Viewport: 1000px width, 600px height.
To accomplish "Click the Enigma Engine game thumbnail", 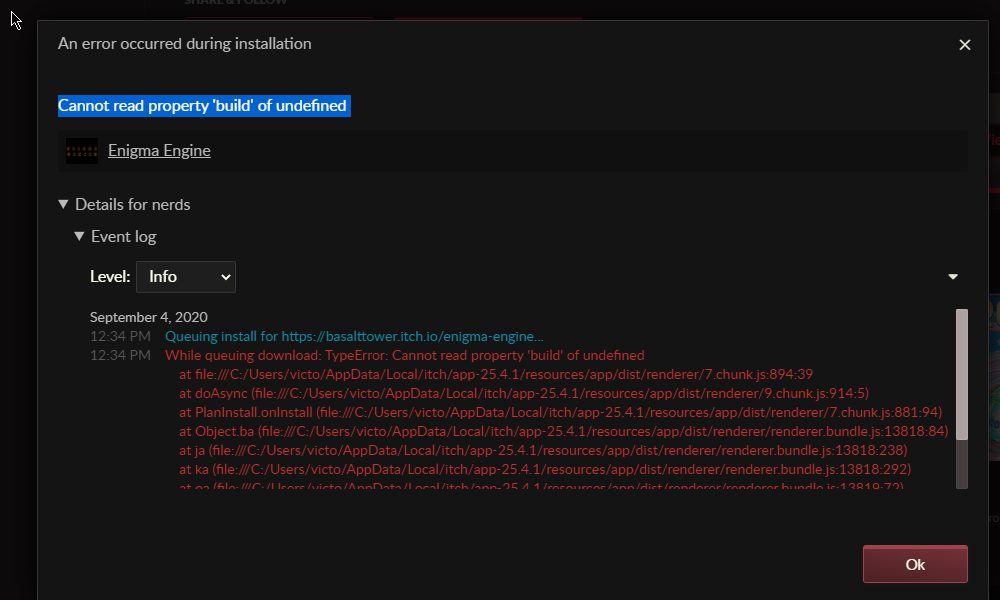I will [82, 151].
